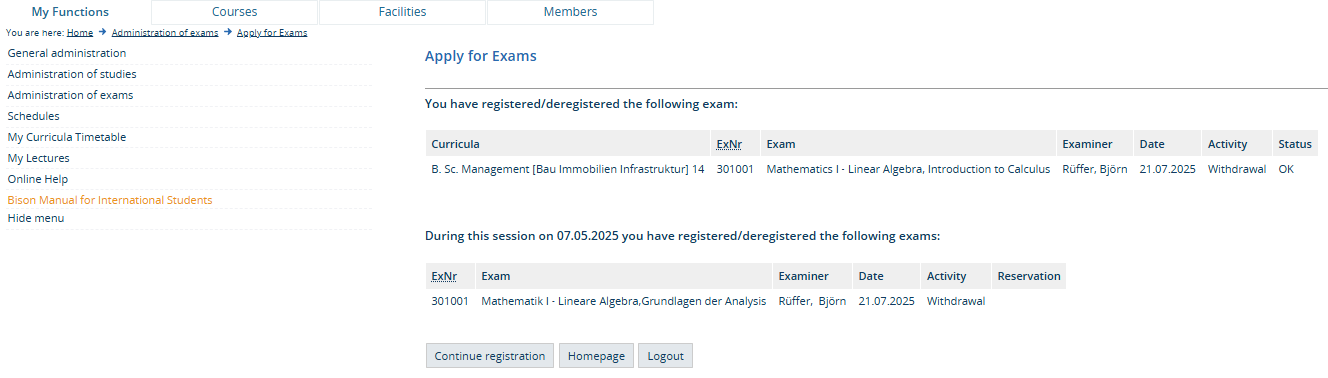Open the My Functions tab
The width and height of the screenshot is (1328, 378).
[70, 12]
